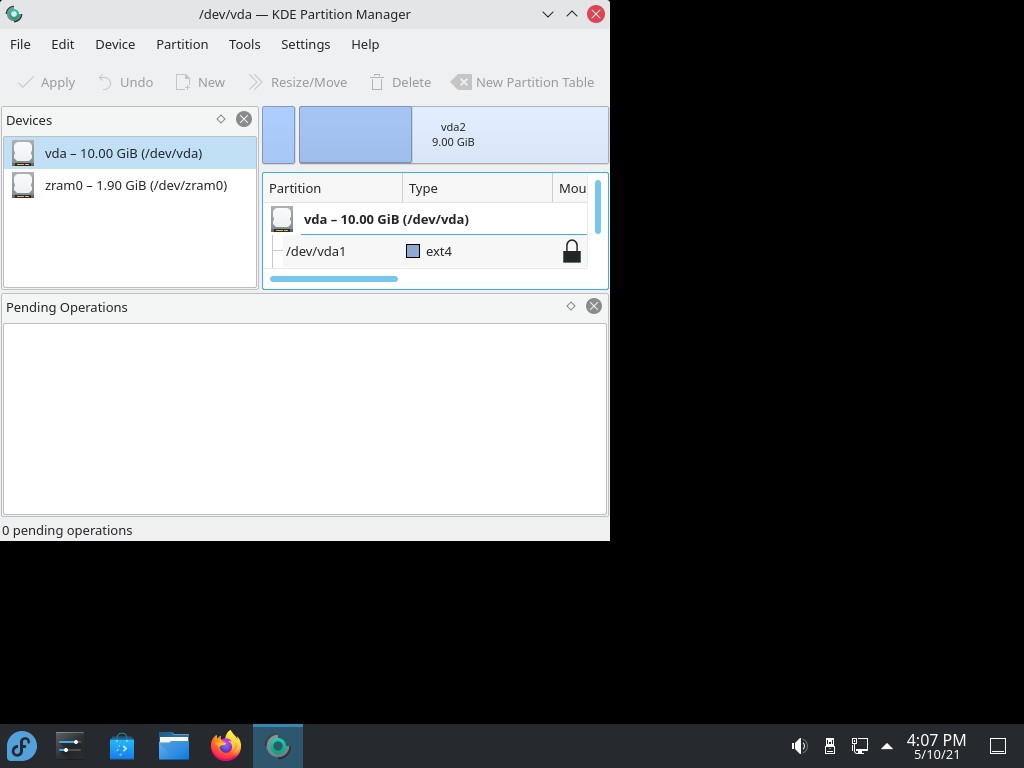Maximize the Partition Manager window
This screenshot has width=1024, height=768.
tap(571, 14)
